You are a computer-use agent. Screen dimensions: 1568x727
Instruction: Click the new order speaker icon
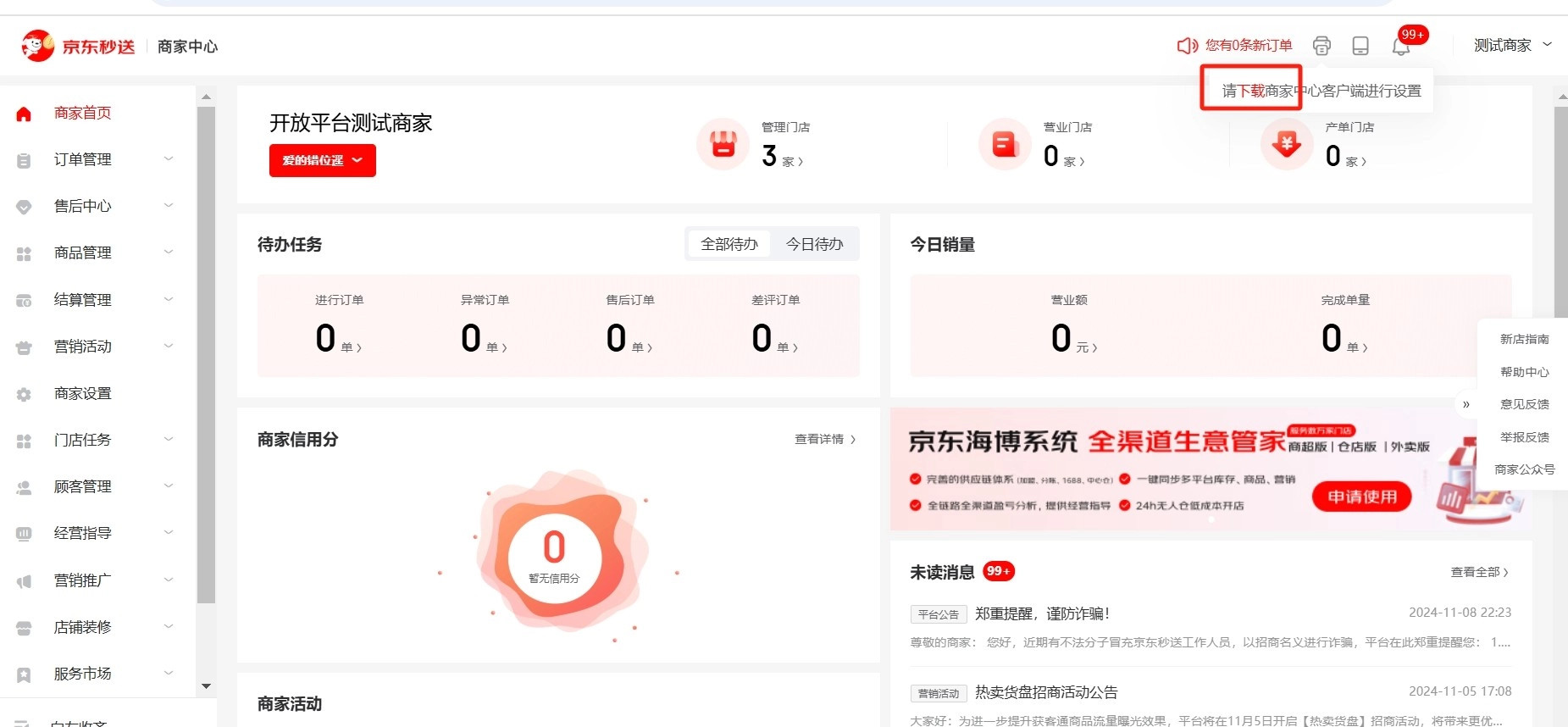[x=1187, y=46]
